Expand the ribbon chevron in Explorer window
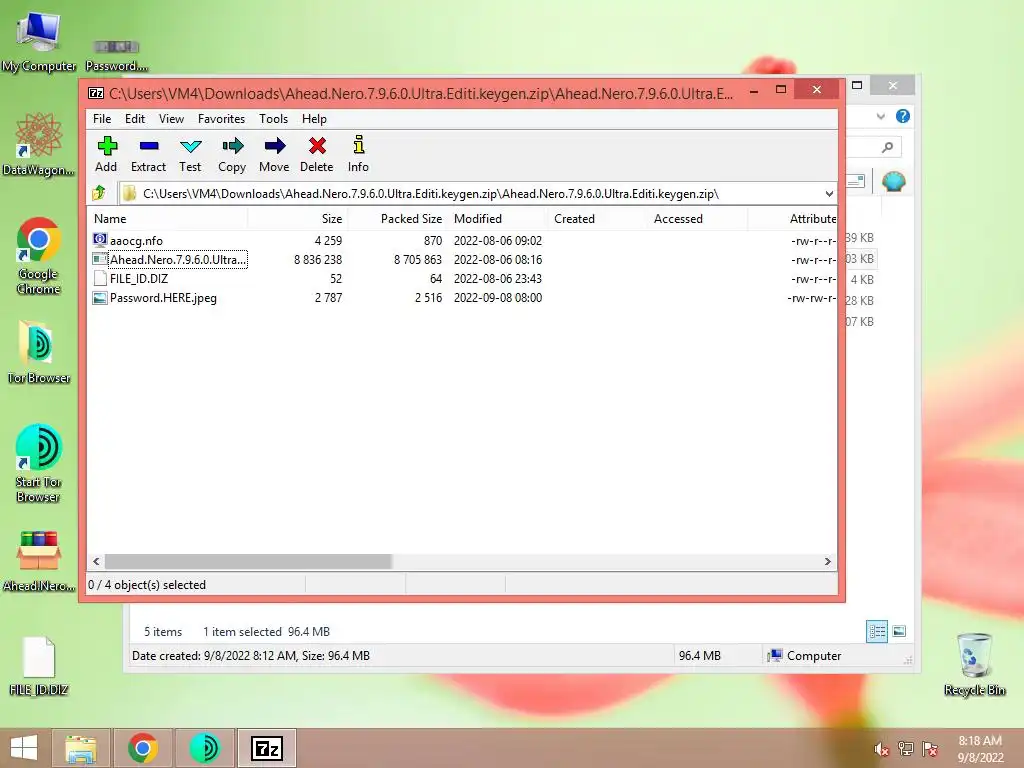The image size is (1024, 768). pyautogui.click(x=880, y=117)
